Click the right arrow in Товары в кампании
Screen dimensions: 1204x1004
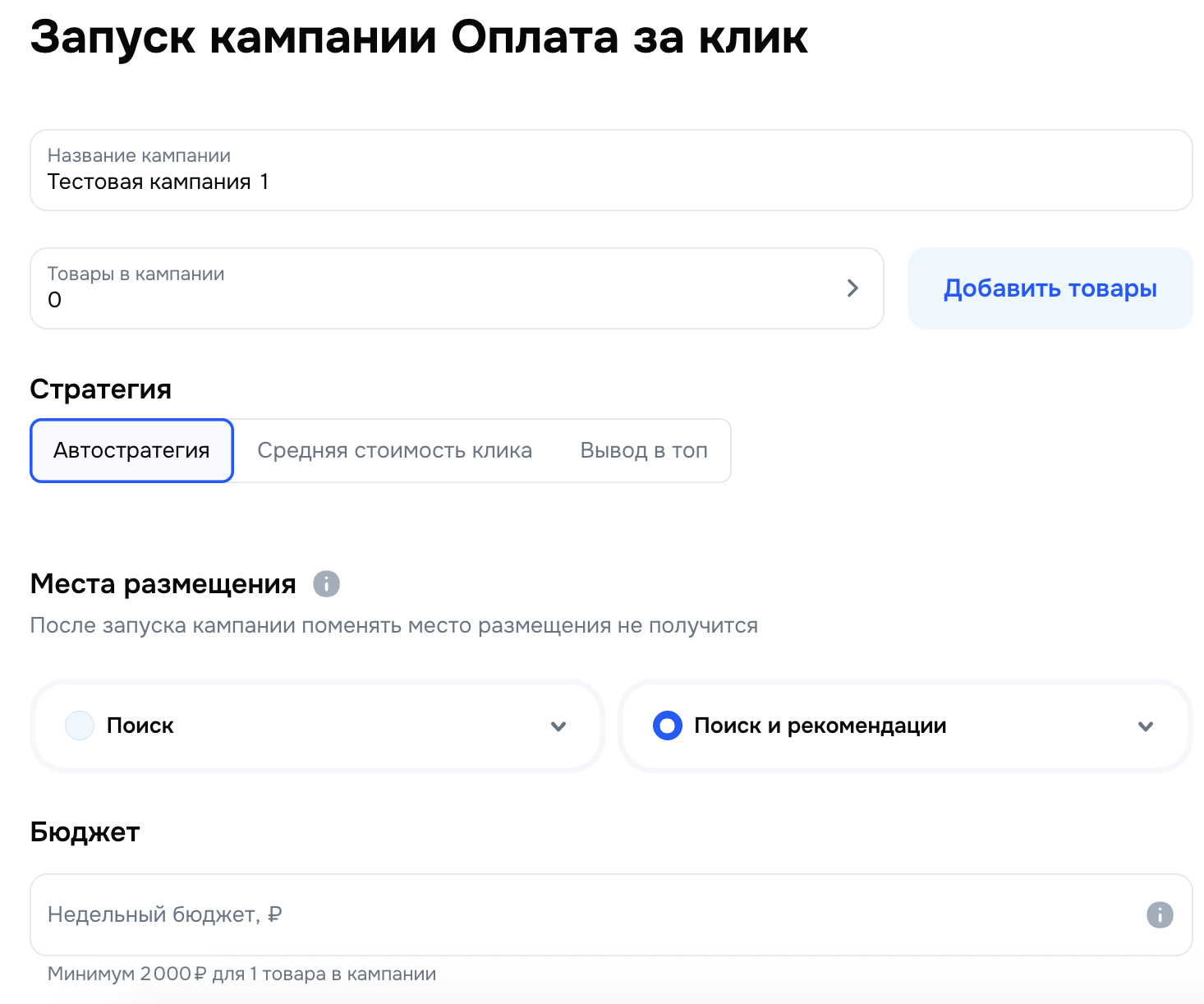pyautogui.click(x=852, y=288)
